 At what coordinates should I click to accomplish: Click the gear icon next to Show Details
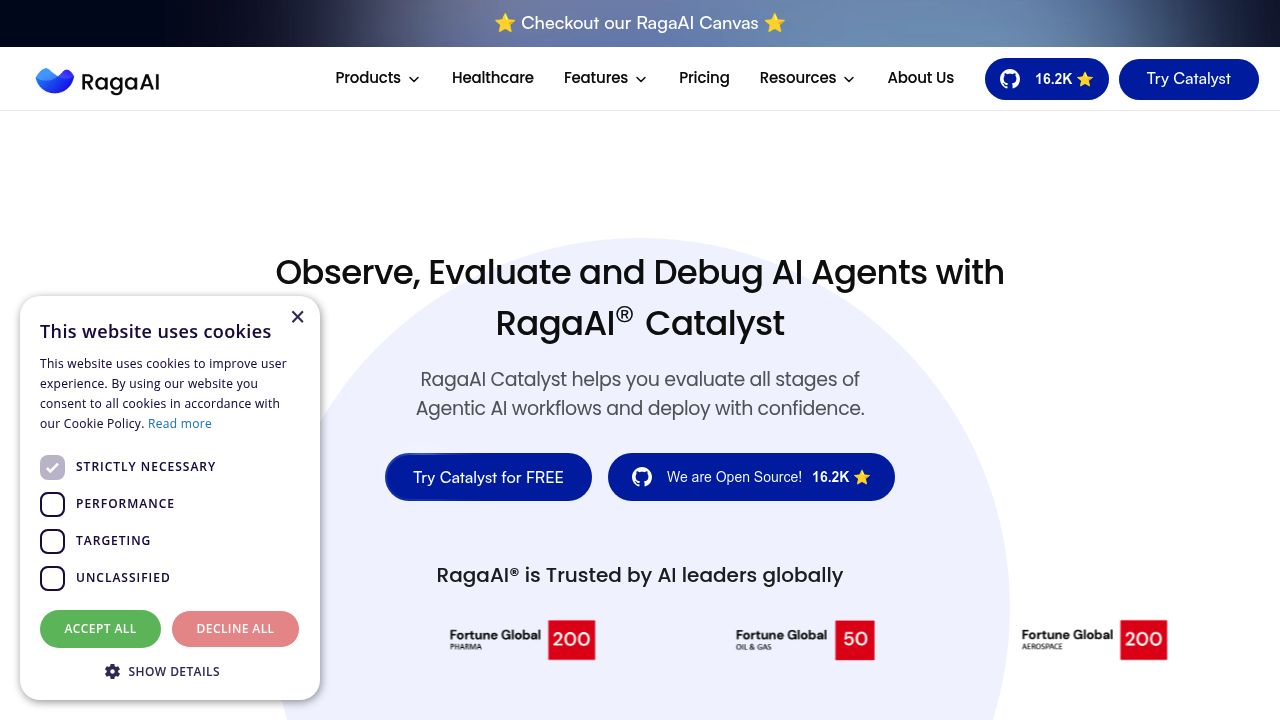pyautogui.click(x=112, y=672)
